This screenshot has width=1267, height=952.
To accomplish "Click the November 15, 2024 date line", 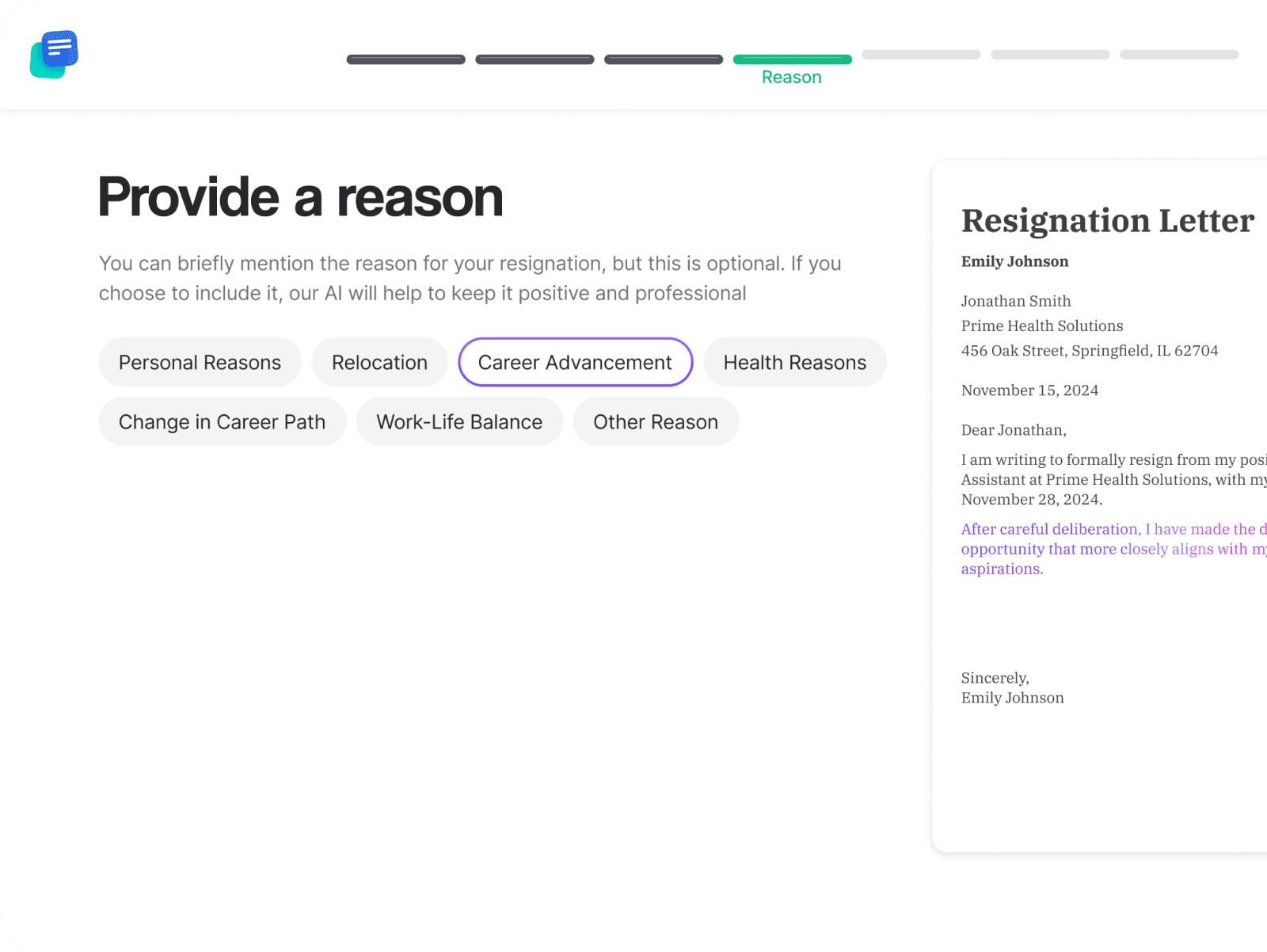I will (x=1029, y=390).
